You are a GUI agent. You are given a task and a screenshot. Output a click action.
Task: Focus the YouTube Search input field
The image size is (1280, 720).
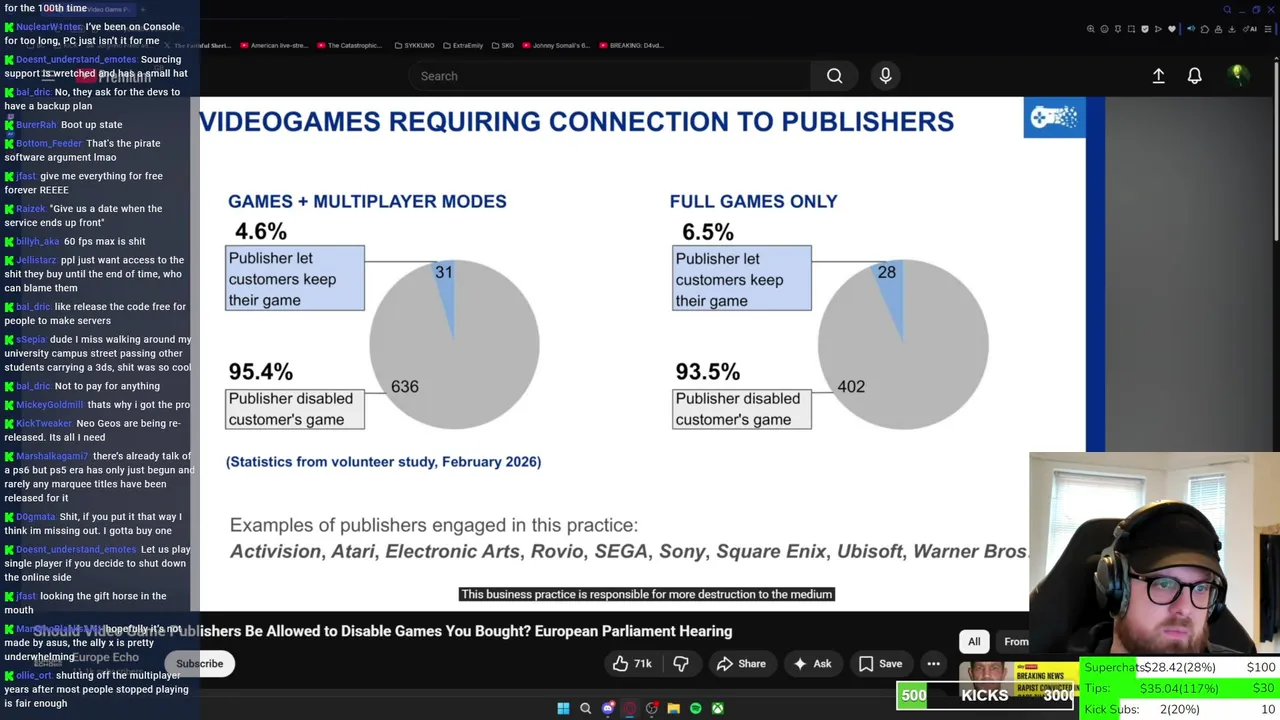[x=610, y=76]
